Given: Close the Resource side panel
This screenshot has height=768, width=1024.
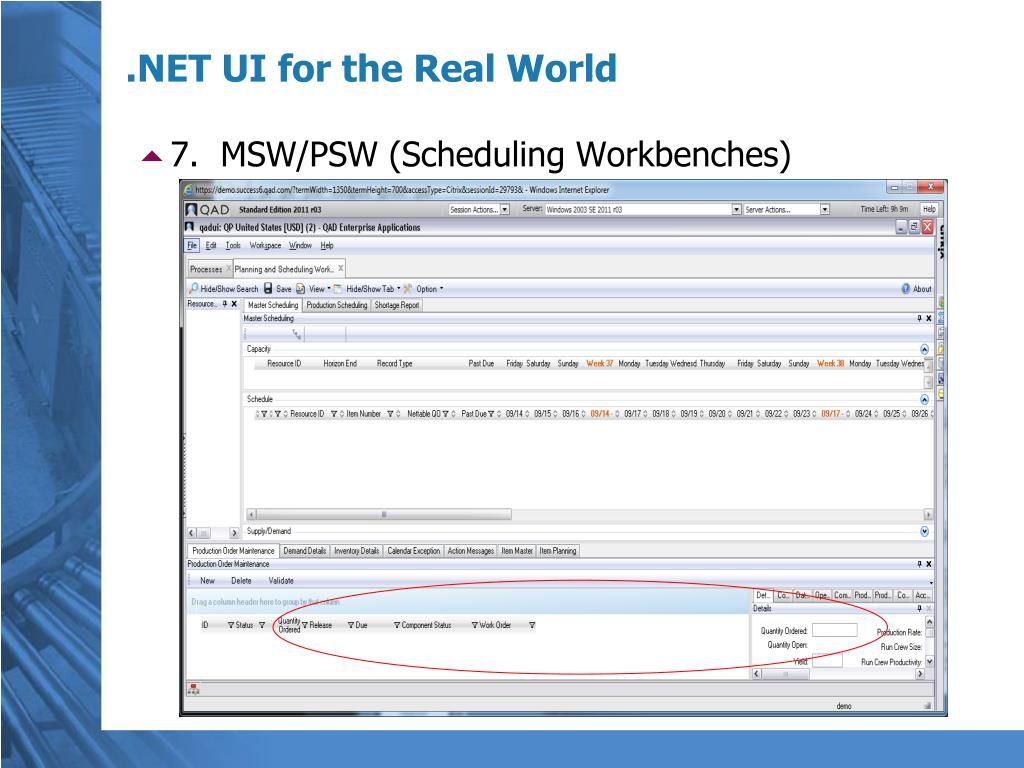Looking at the screenshot, I should coord(234,304).
